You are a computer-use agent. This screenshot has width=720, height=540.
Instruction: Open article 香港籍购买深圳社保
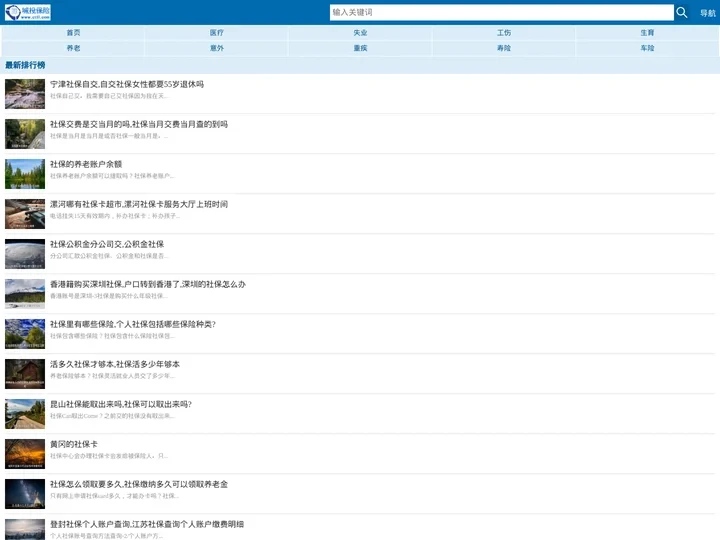coord(148,284)
